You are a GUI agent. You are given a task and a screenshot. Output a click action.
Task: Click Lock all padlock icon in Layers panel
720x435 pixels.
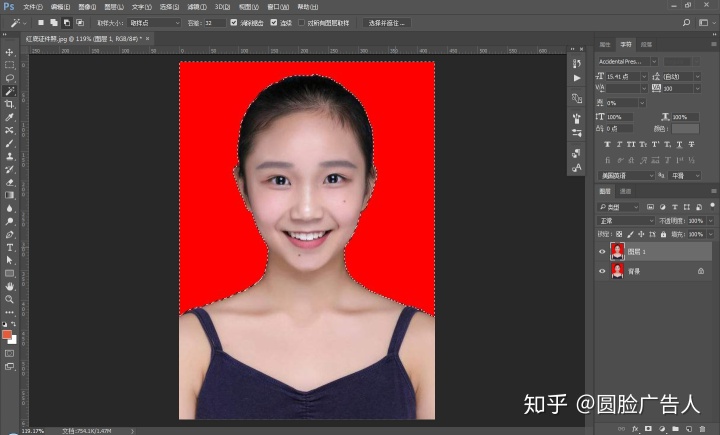[x=663, y=234]
